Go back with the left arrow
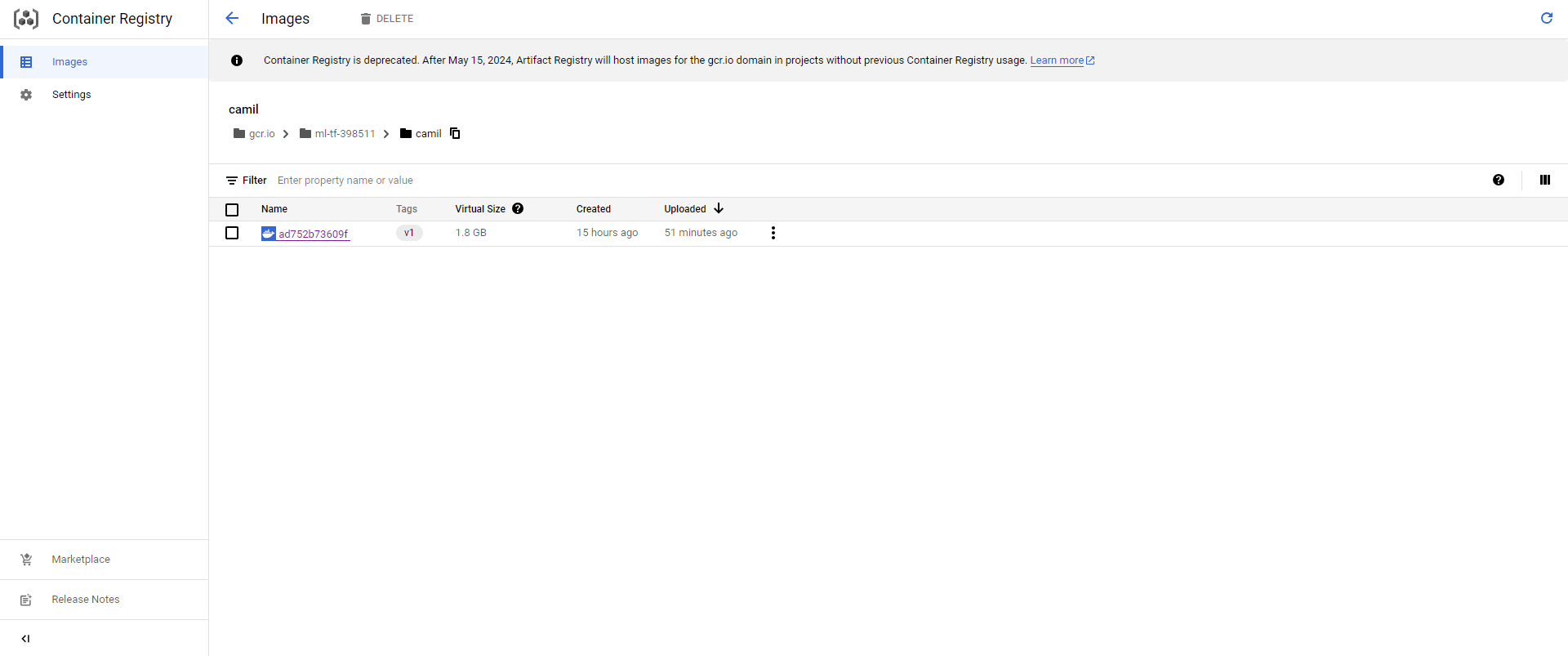This screenshot has width=1568, height=656. click(232, 18)
